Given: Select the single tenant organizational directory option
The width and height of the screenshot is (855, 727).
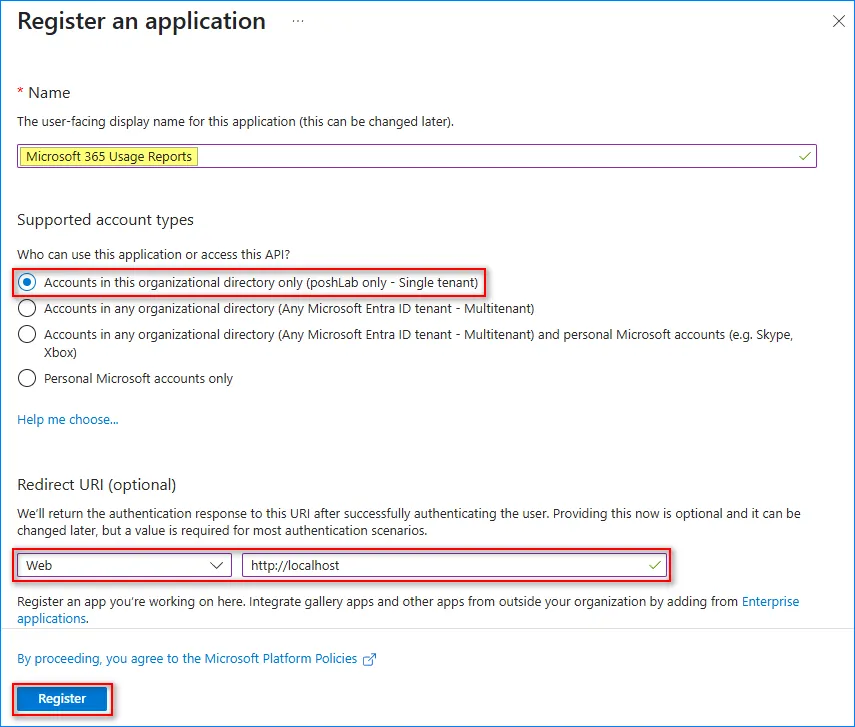Looking at the screenshot, I should (27, 283).
